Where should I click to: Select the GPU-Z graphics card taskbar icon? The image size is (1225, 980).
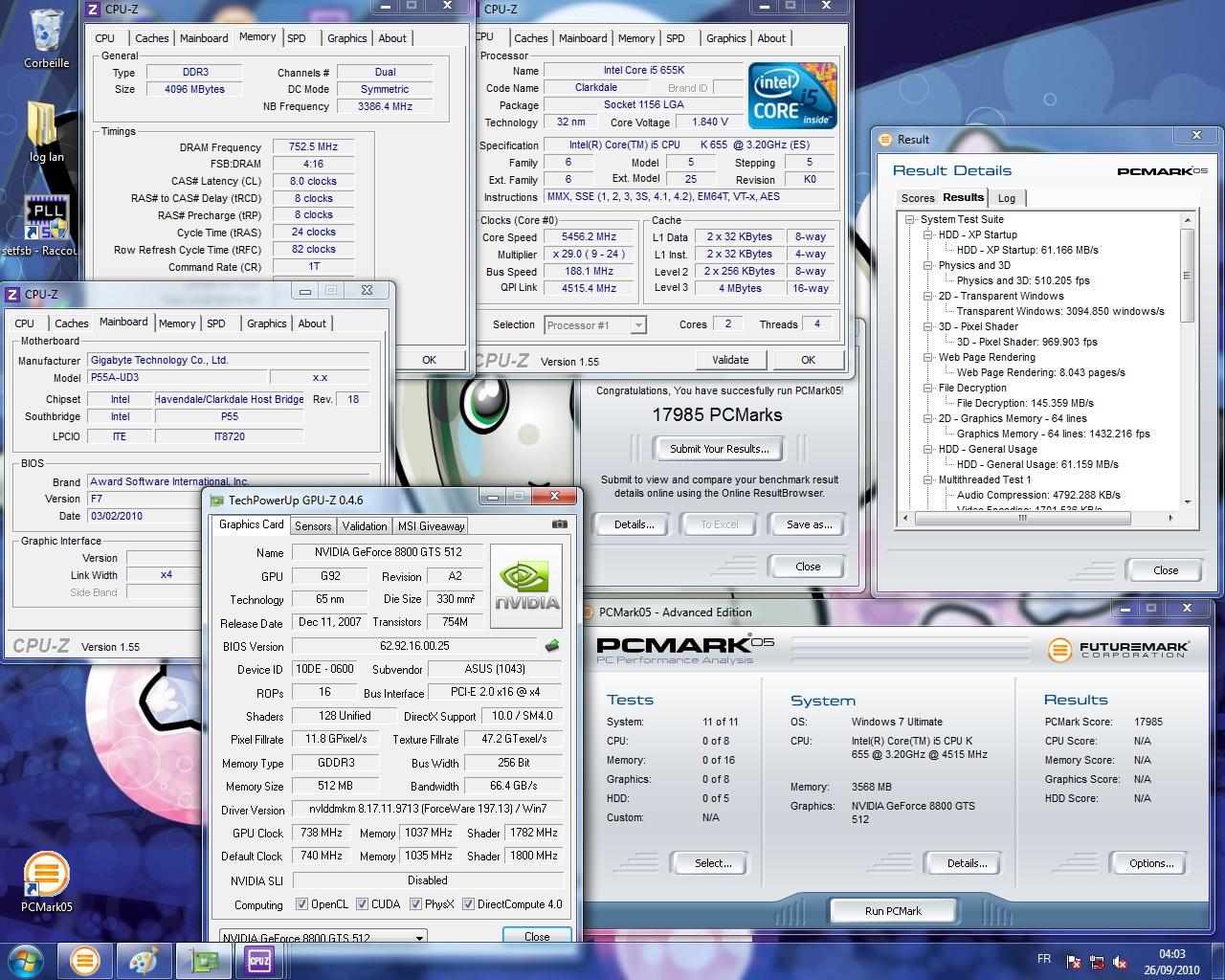pyautogui.click(x=202, y=960)
